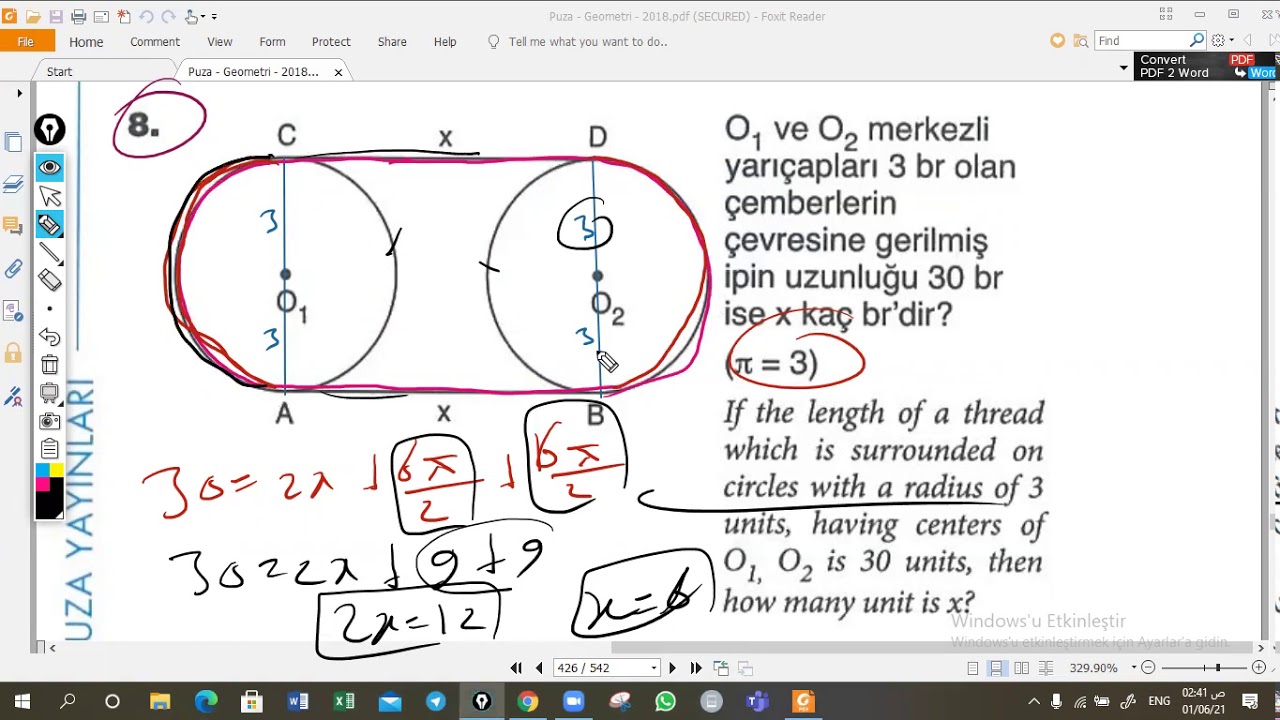This screenshot has height=720, width=1280.
Task: Click the hand touch mode icon
Action: click(193, 17)
